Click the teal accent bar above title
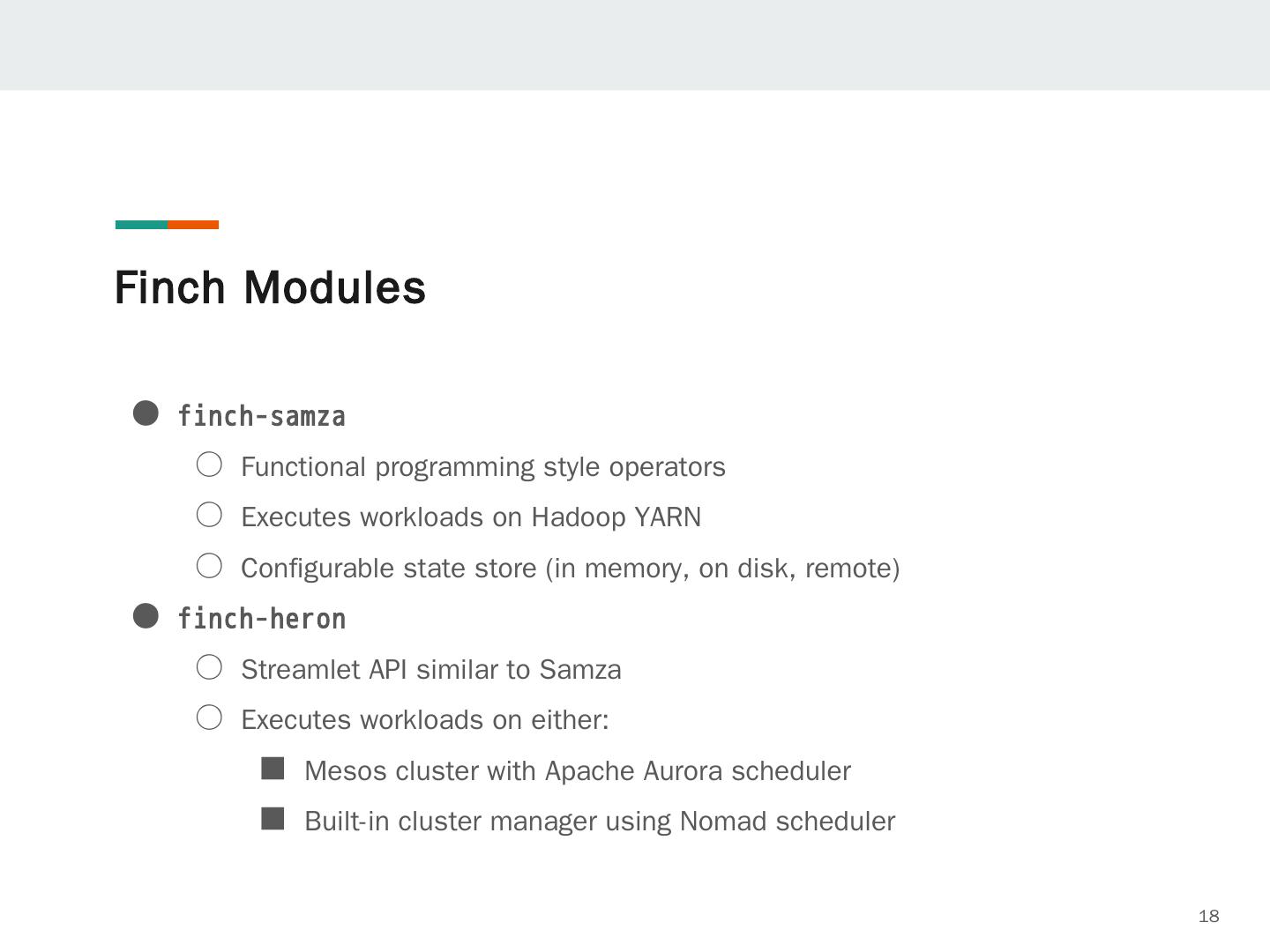 141,225
